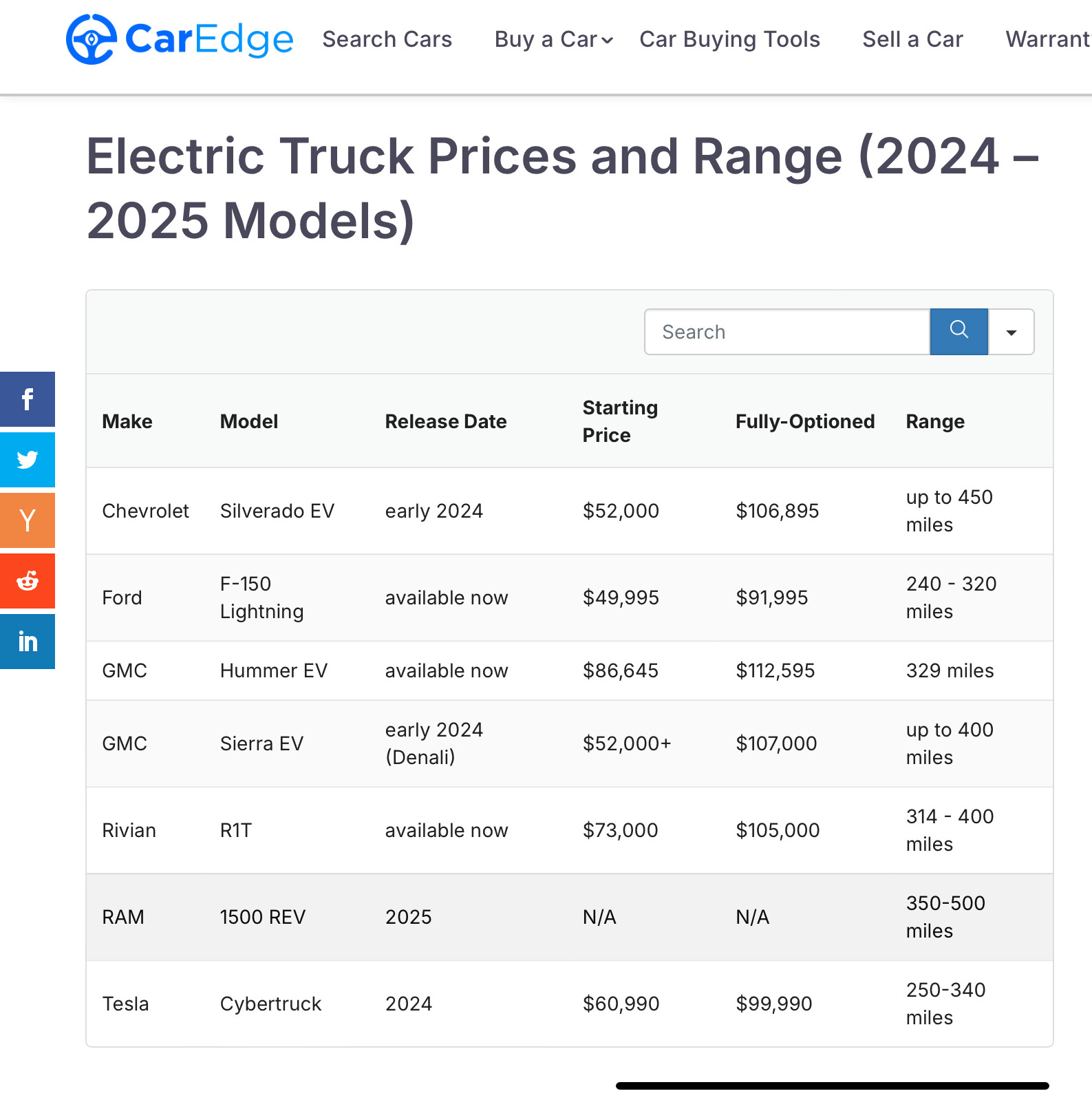
Task: Click the 314 - 400 miles range
Action: 950,830
